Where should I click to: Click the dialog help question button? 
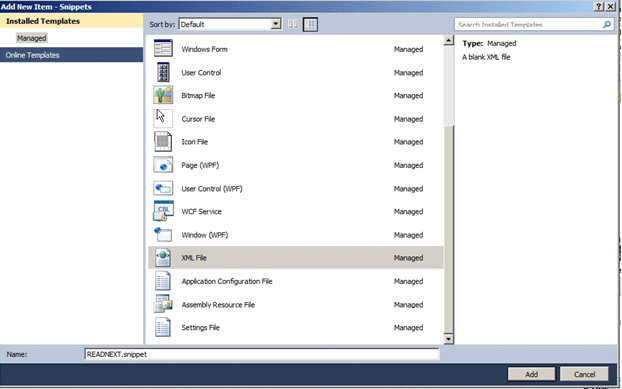pos(599,6)
